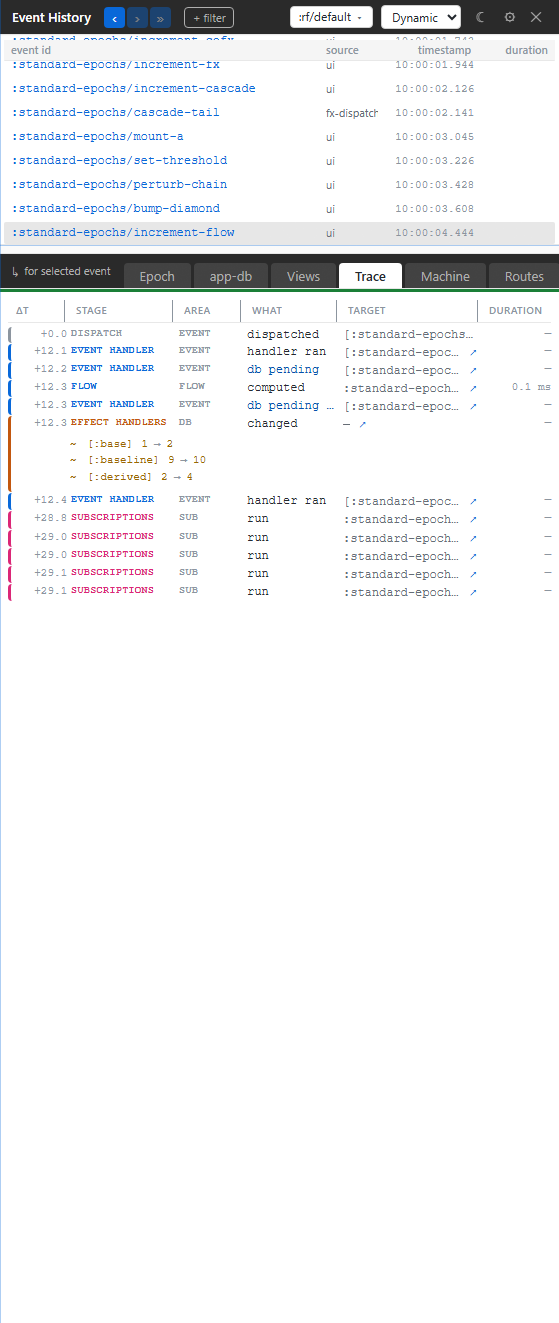Click the ΔT trace column header
The height and width of the screenshot is (1323, 559).
pyautogui.click(x=23, y=311)
